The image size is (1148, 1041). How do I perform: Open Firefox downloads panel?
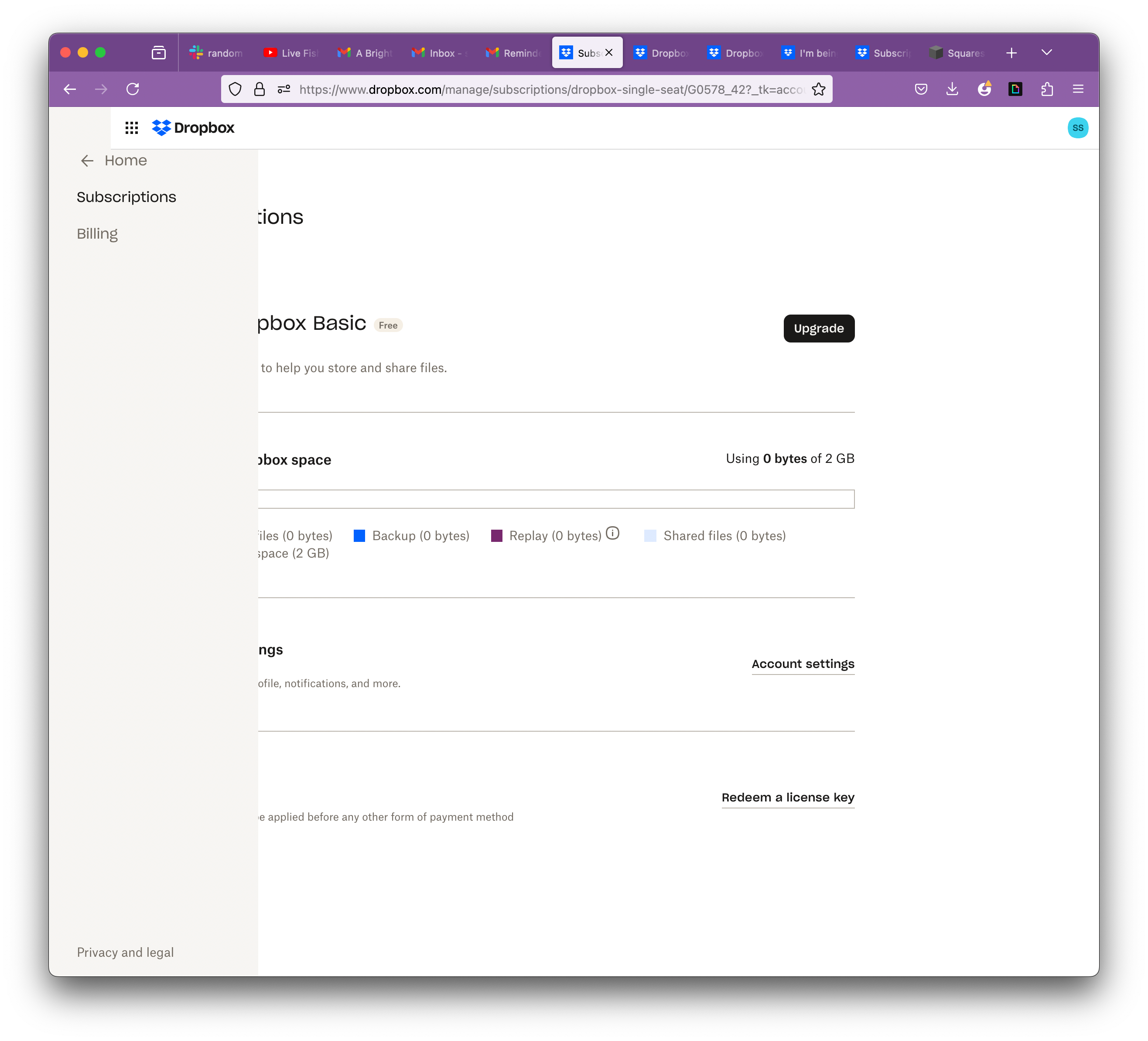pyautogui.click(x=952, y=89)
